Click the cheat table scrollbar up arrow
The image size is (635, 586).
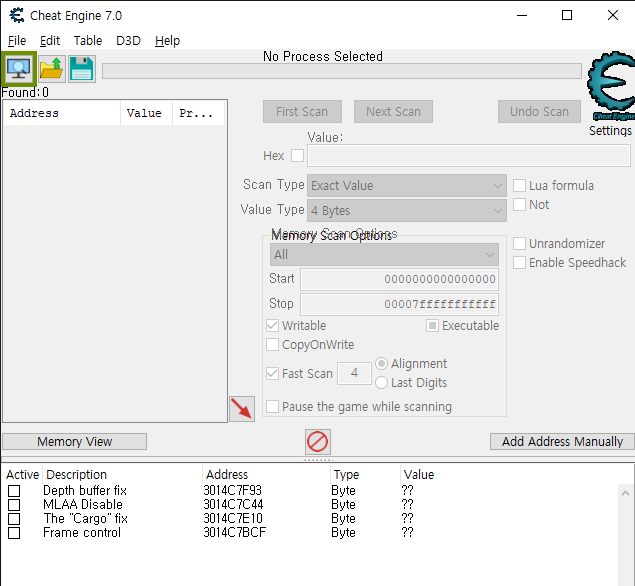[625, 493]
